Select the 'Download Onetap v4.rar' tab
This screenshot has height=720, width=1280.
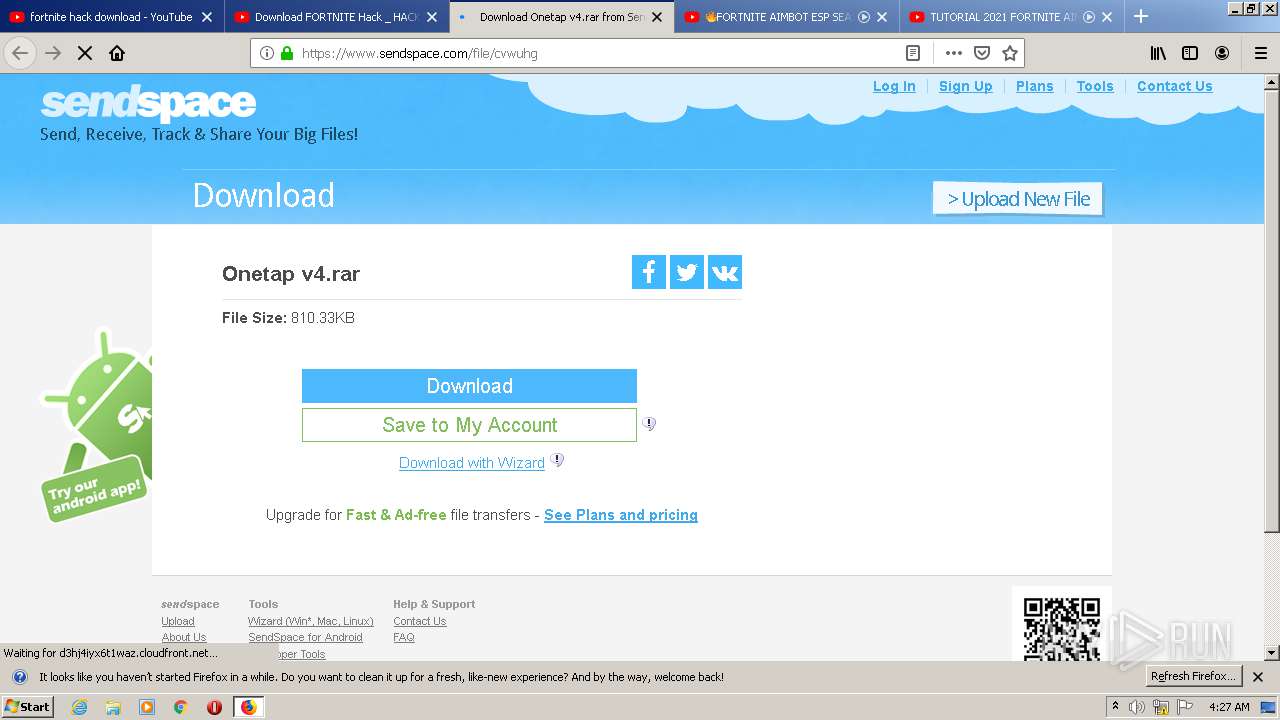click(x=561, y=17)
